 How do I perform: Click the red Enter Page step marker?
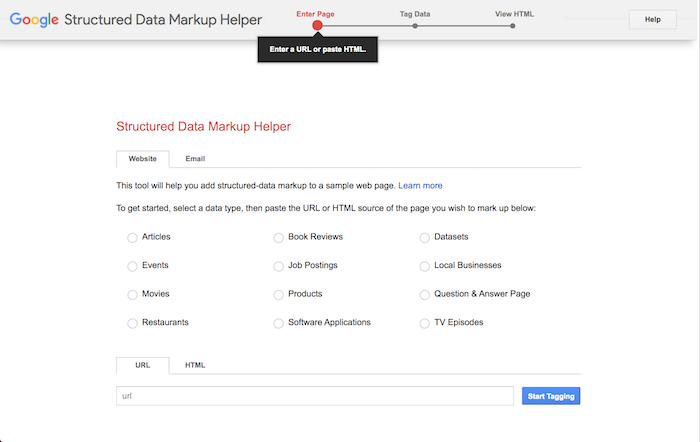click(x=317, y=25)
